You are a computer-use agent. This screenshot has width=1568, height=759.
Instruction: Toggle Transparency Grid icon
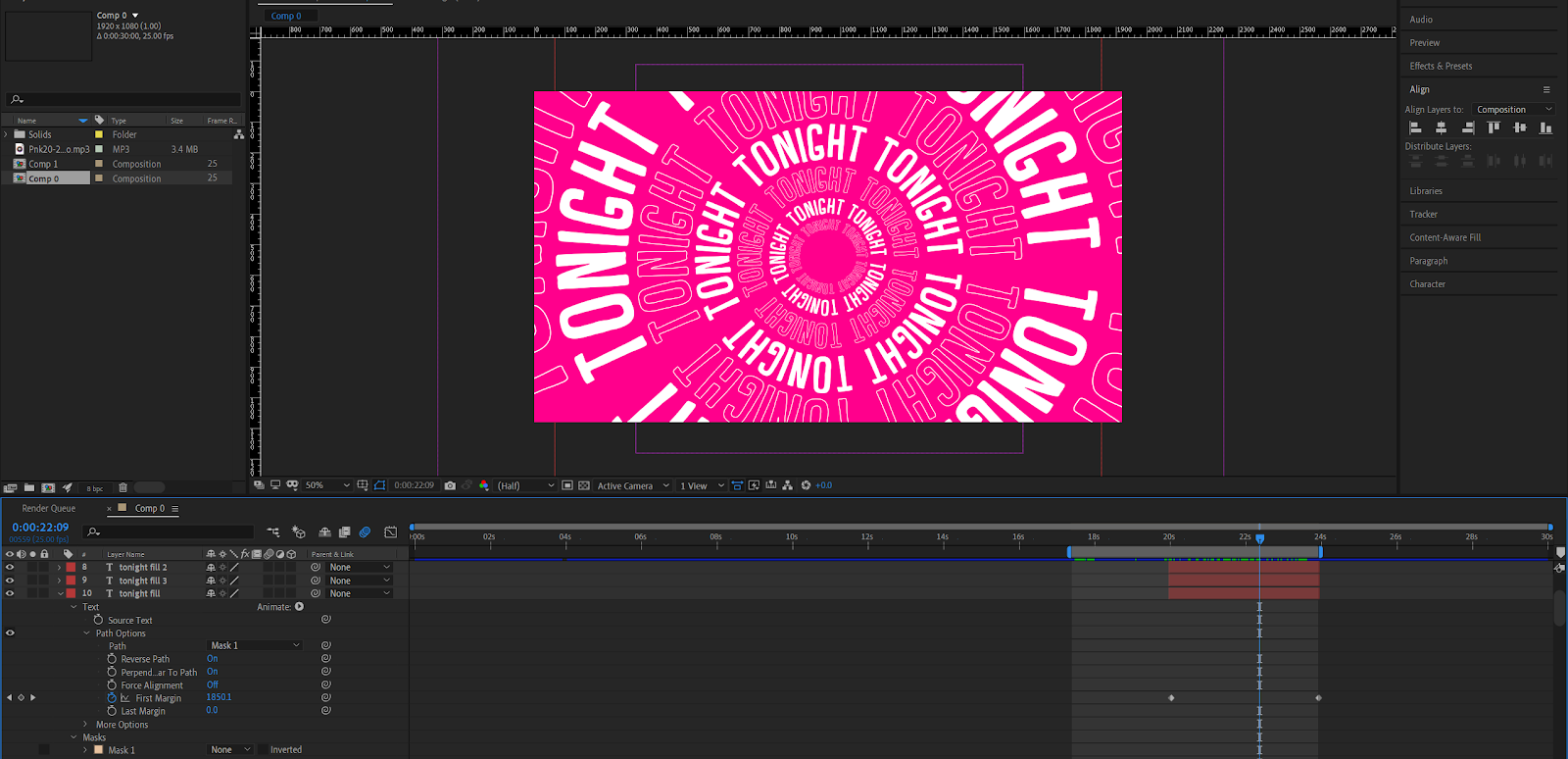[584, 485]
